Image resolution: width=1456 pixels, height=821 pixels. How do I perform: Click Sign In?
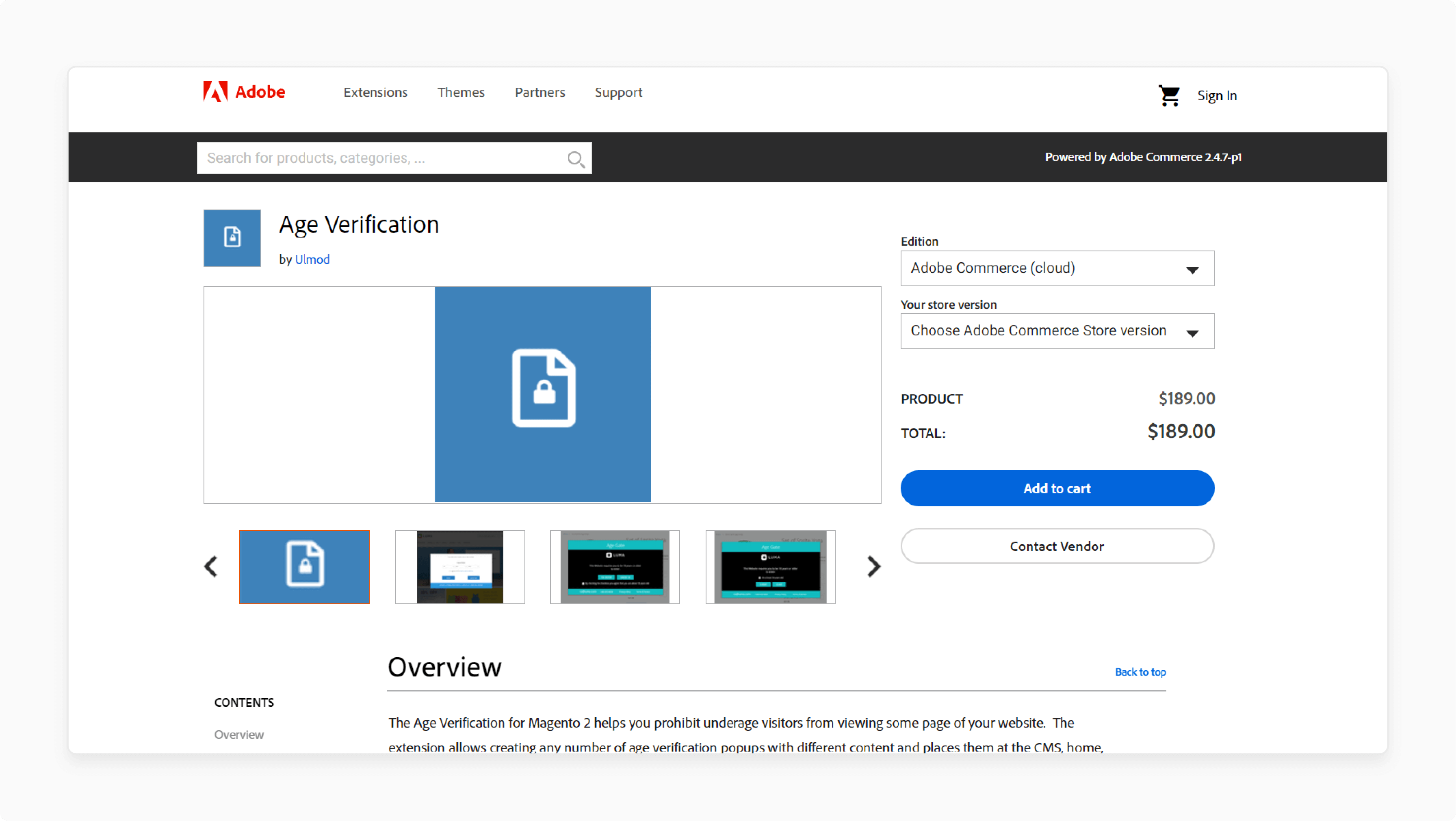point(1217,95)
